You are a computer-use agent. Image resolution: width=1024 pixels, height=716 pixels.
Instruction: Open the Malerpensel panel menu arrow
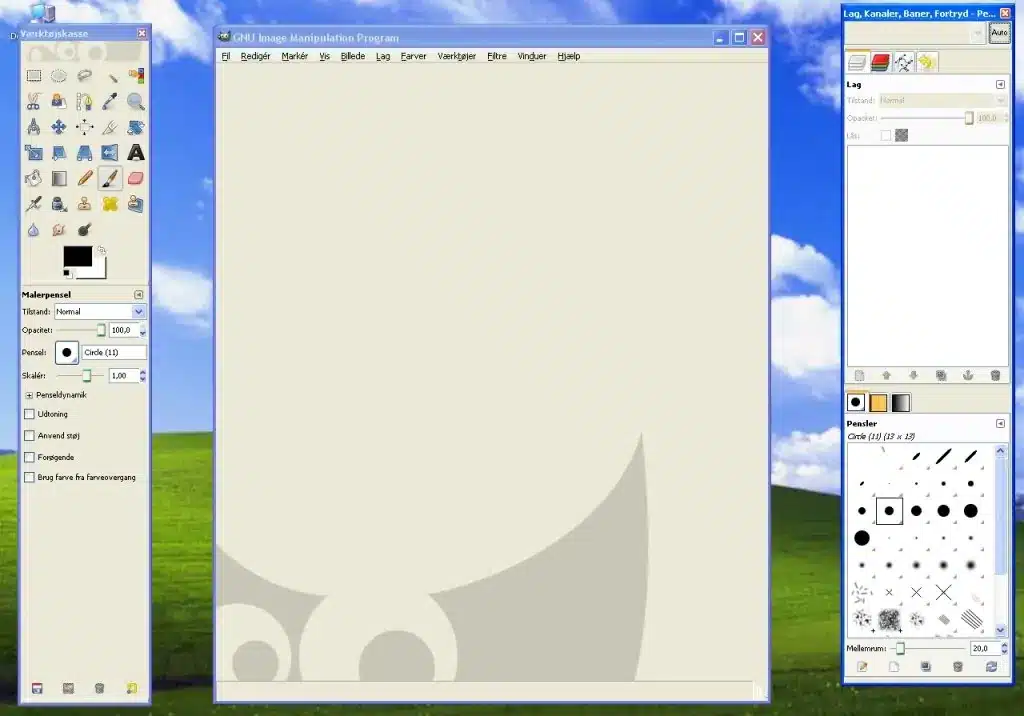click(x=138, y=295)
